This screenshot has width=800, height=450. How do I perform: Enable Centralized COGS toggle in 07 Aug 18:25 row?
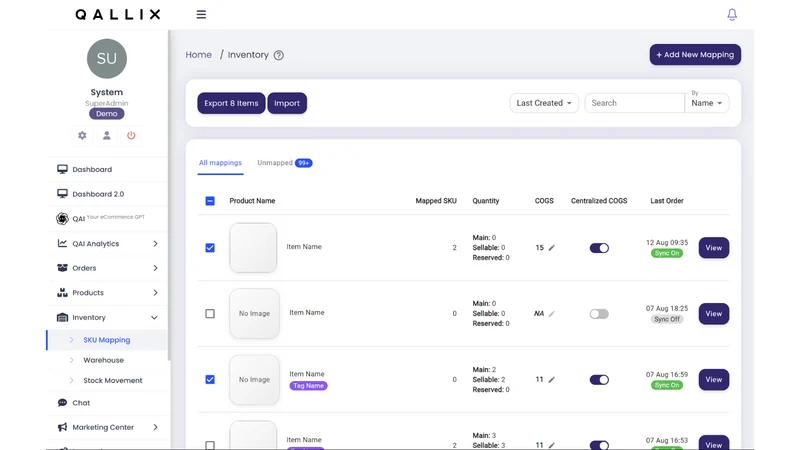tap(599, 314)
